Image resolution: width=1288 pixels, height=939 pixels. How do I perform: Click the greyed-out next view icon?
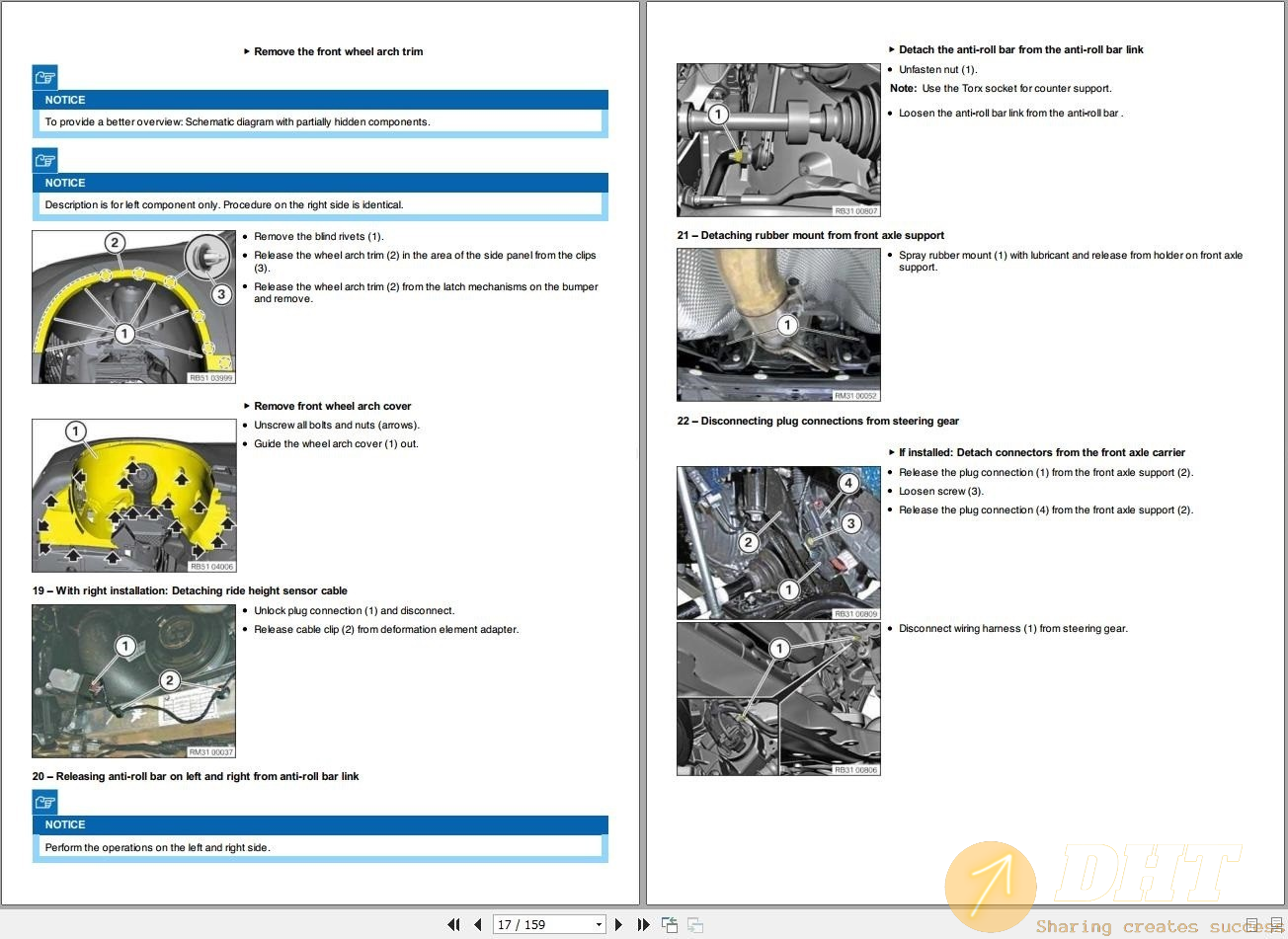pyautogui.click(x=695, y=924)
